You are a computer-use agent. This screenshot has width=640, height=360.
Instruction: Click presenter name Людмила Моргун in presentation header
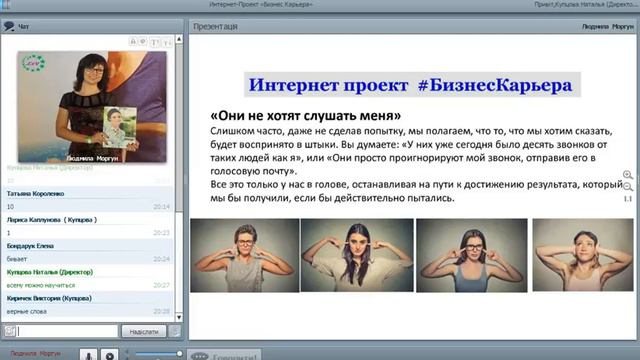[x=608, y=27]
